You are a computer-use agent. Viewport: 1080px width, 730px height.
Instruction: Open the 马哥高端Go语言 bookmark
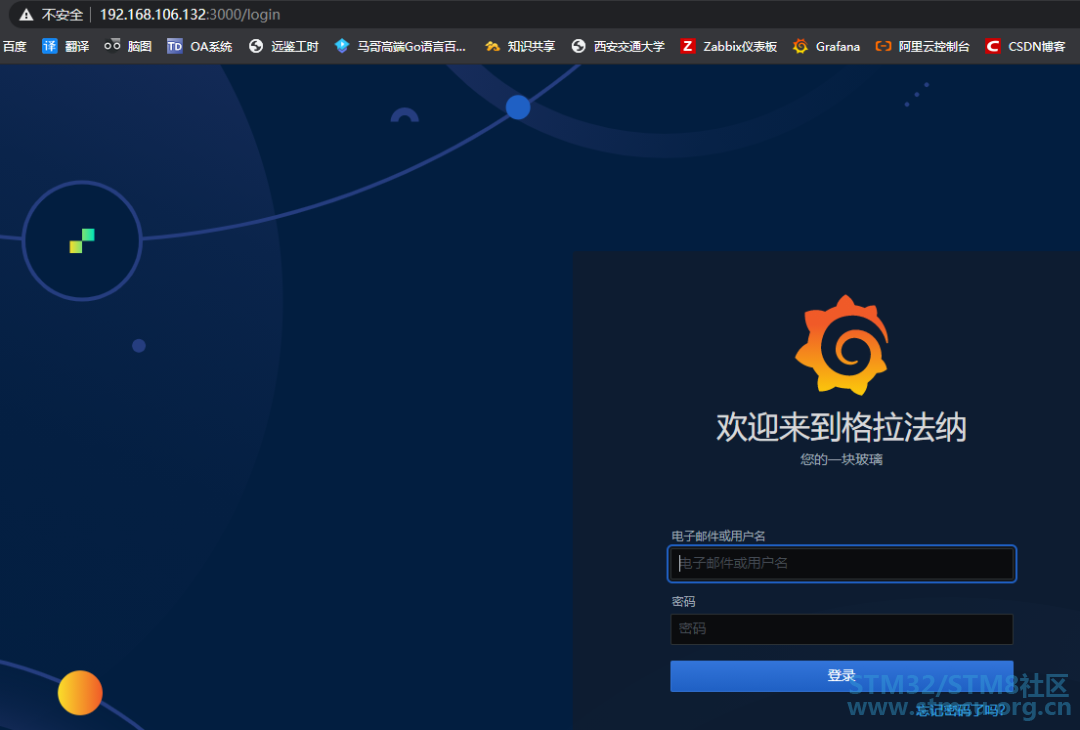(400, 46)
